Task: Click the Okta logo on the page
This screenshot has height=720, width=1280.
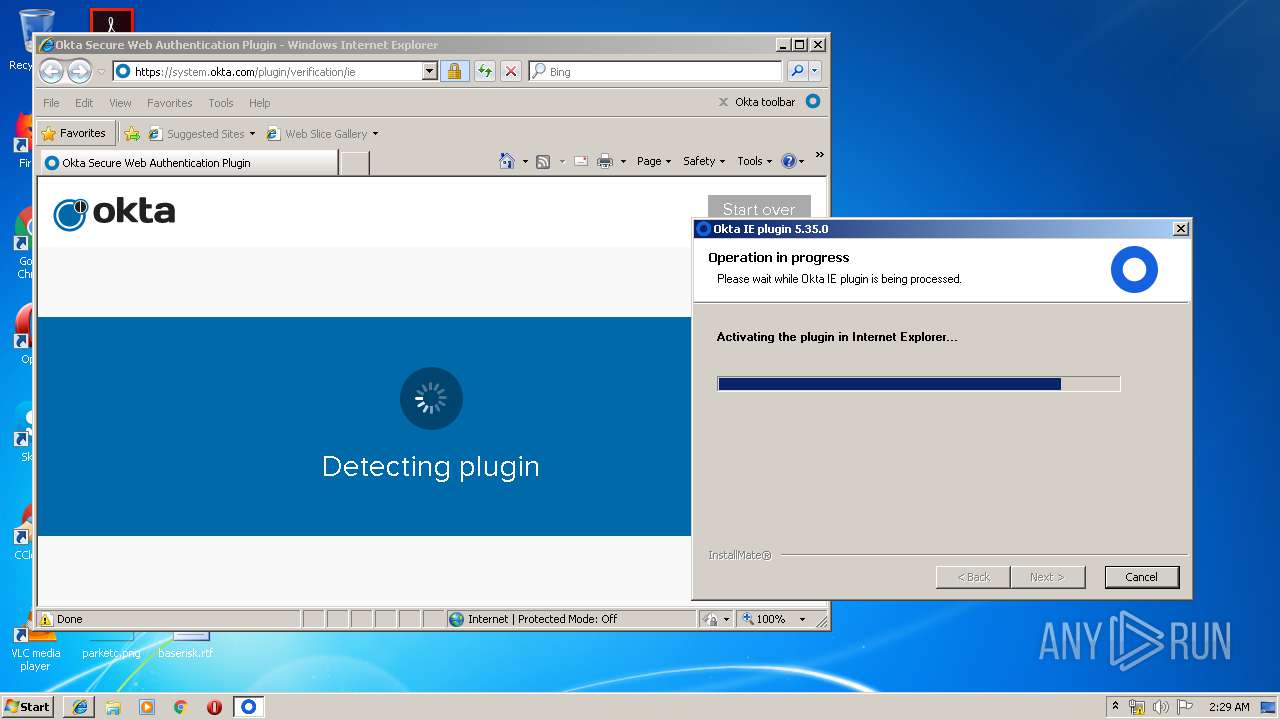Action: (x=114, y=212)
